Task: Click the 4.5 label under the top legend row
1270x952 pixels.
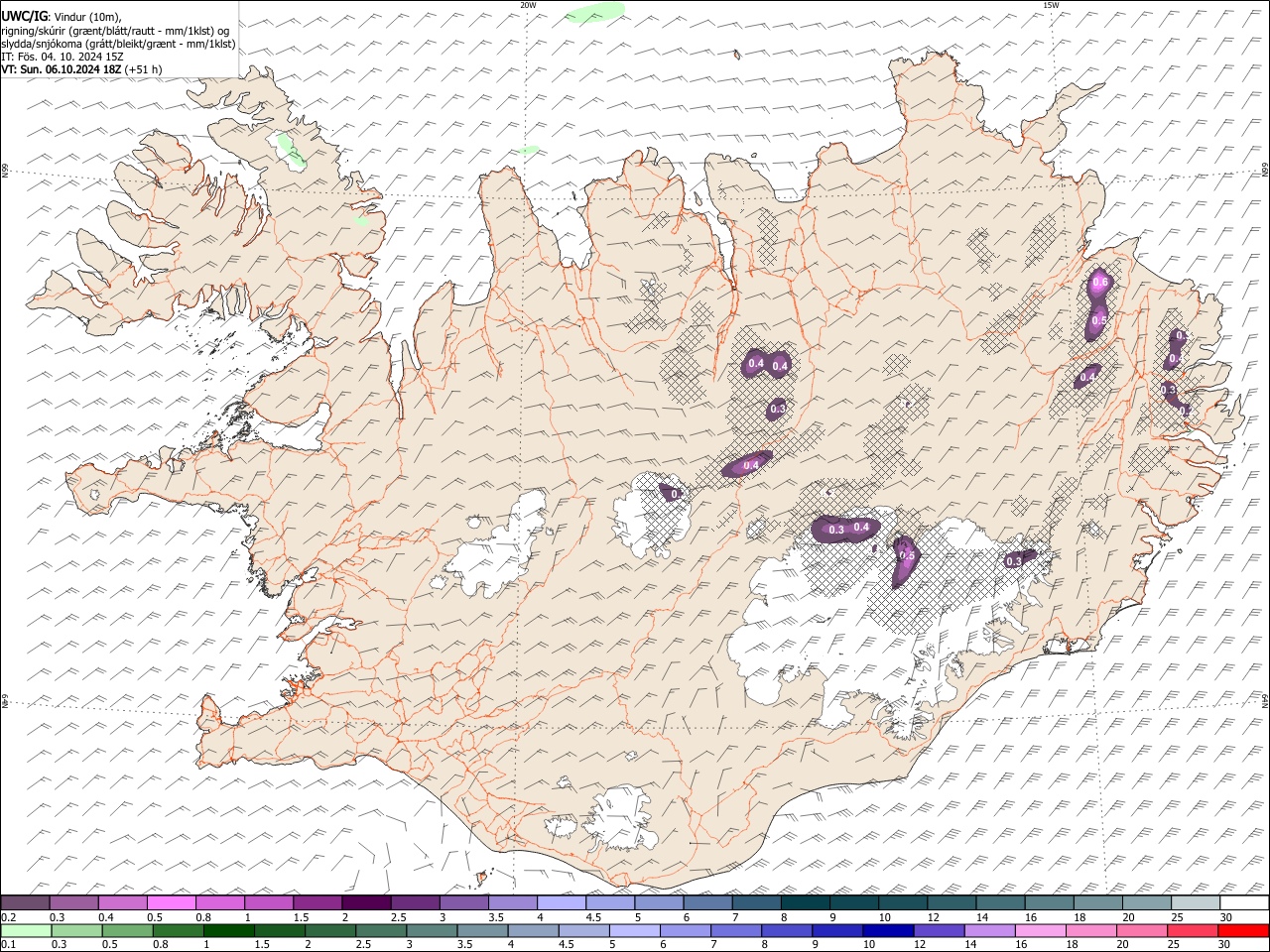Action: point(593,917)
